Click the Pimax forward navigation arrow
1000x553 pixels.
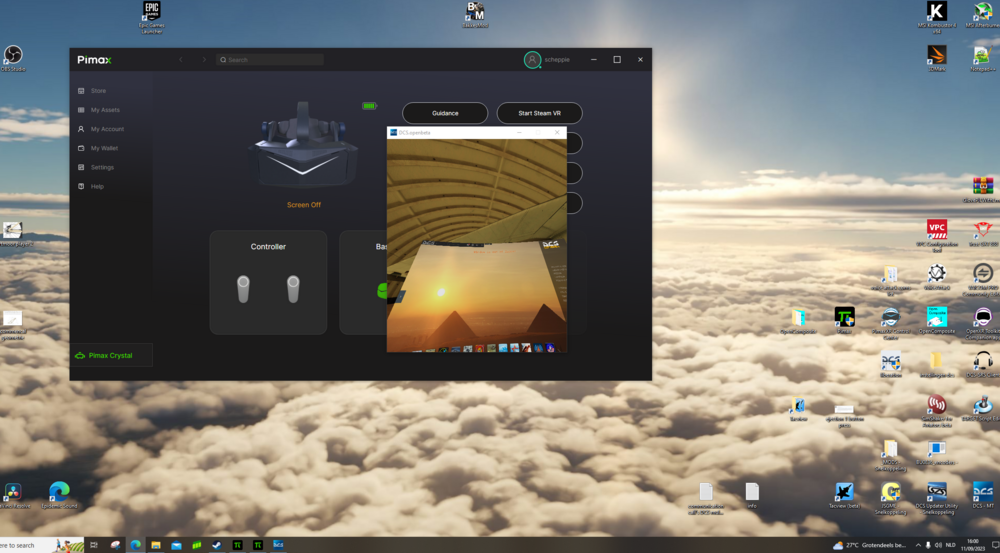204,59
